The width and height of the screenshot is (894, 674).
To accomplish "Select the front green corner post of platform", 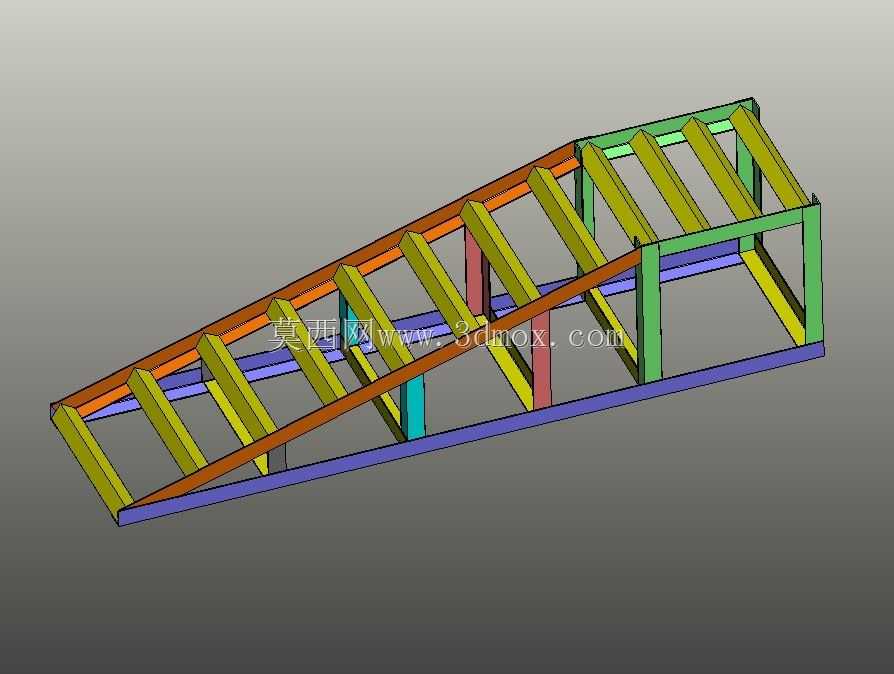I will pyautogui.click(x=649, y=312).
